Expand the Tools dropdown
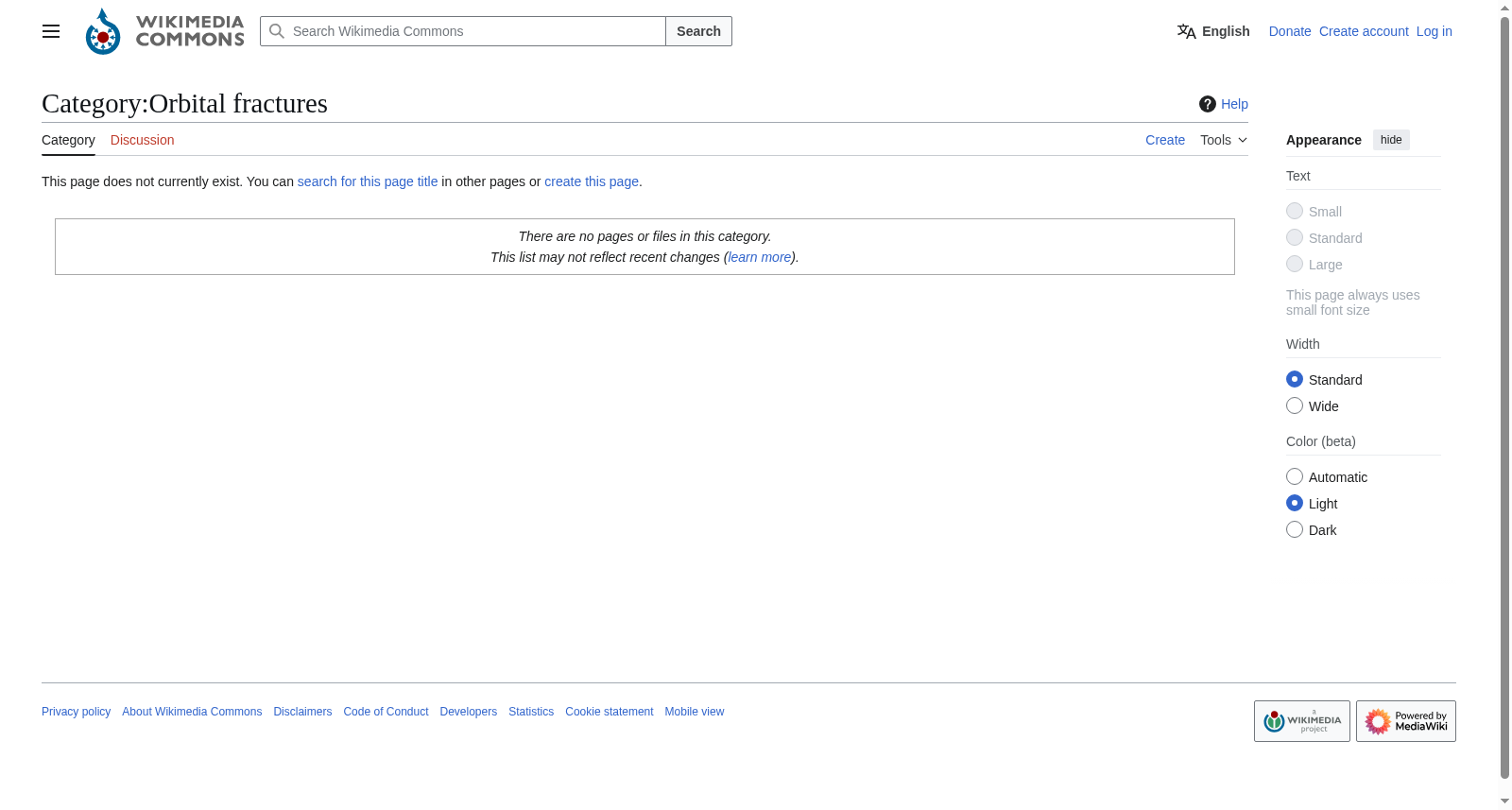This screenshot has width=1512, height=810. [1224, 140]
